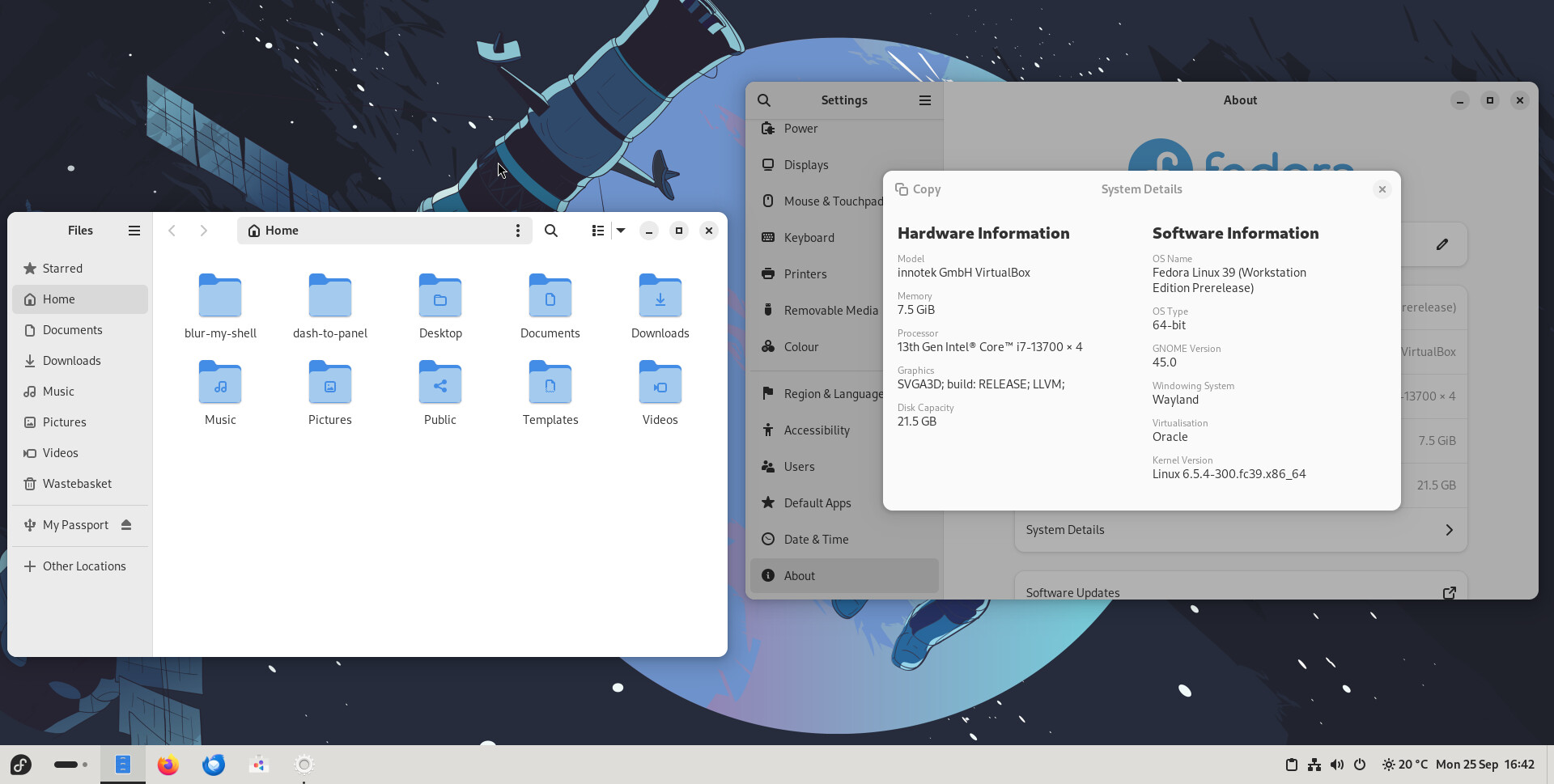1554x784 pixels.
Task: Edit device name with pencil icon
Action: tap(1442, 244)
